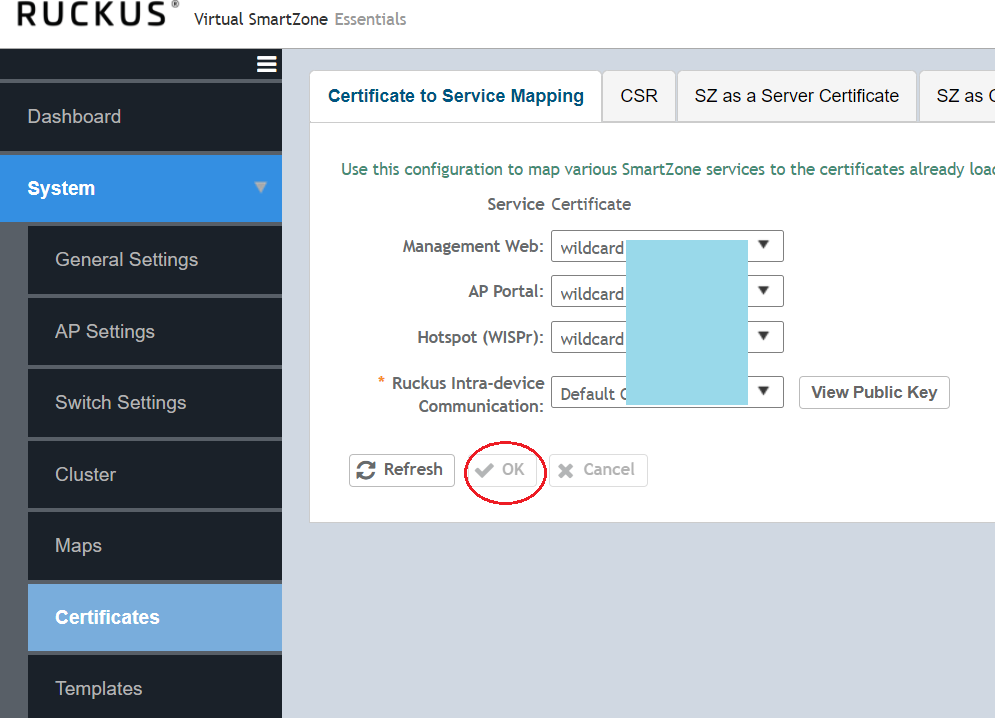
Task: Open the Dashboard page
Action: 74,117
